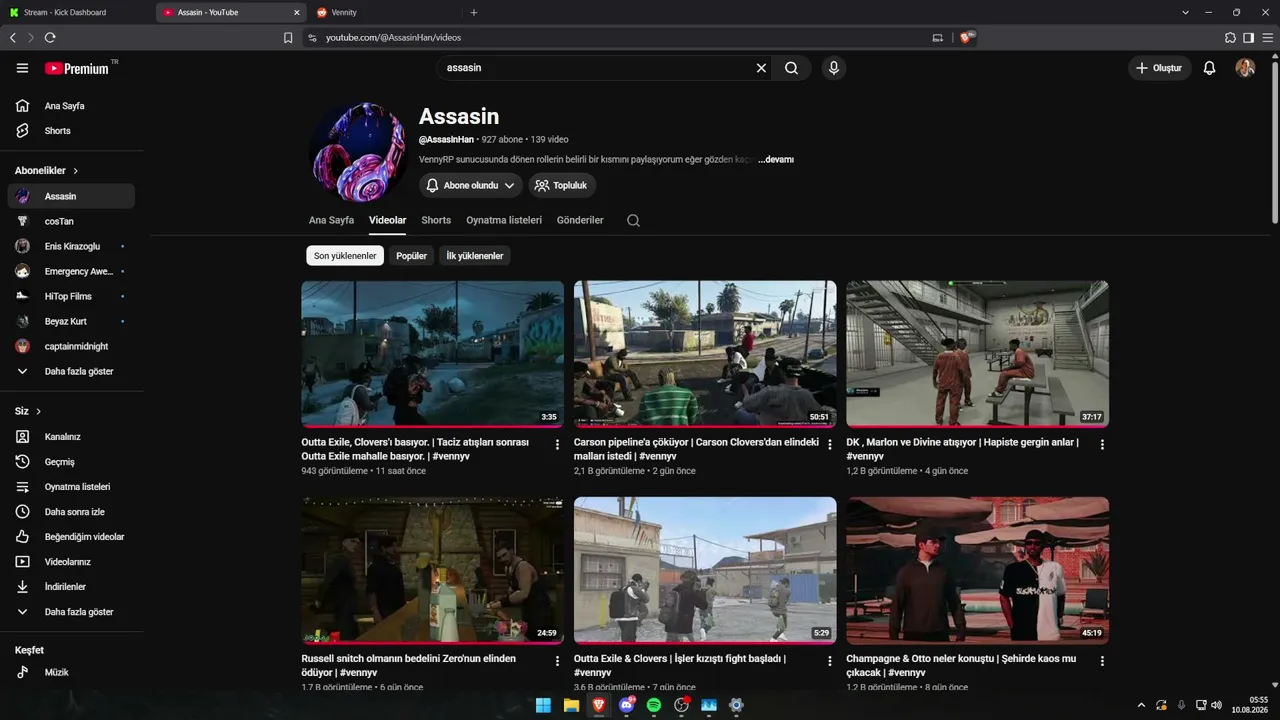
Task: Expand the Siz section arrow
Action: tap(39, 411)
